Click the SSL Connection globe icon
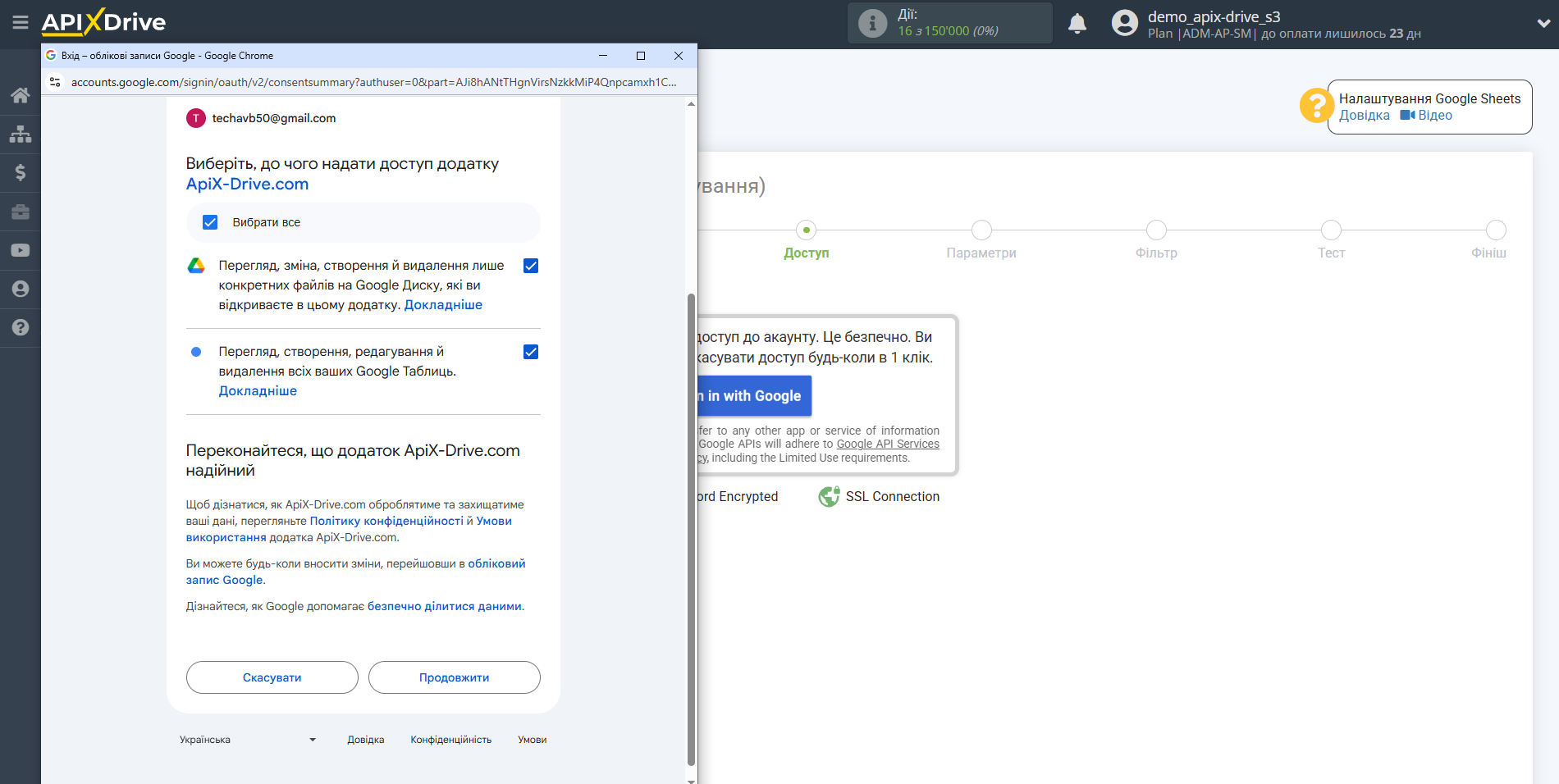The width and height of the screenshot is (1559, 784). point(829,496)
